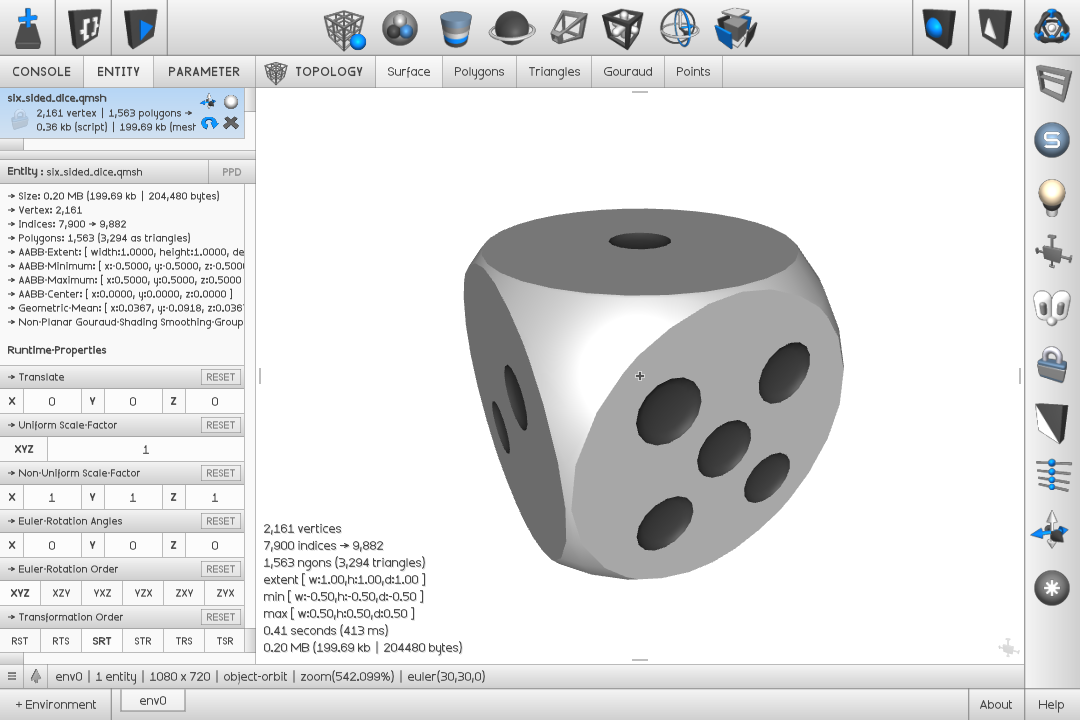Click the add-entity plus icon
Screen dimensions: 1080x720
point(28,28)
